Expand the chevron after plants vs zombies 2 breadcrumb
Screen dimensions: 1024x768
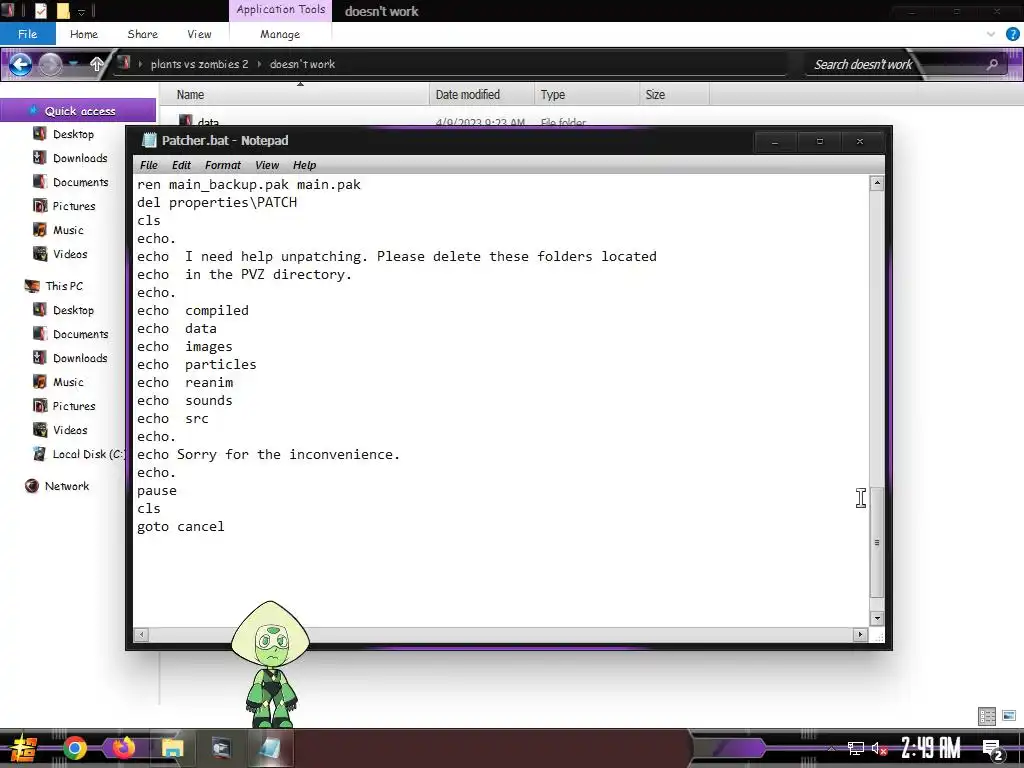259,64
